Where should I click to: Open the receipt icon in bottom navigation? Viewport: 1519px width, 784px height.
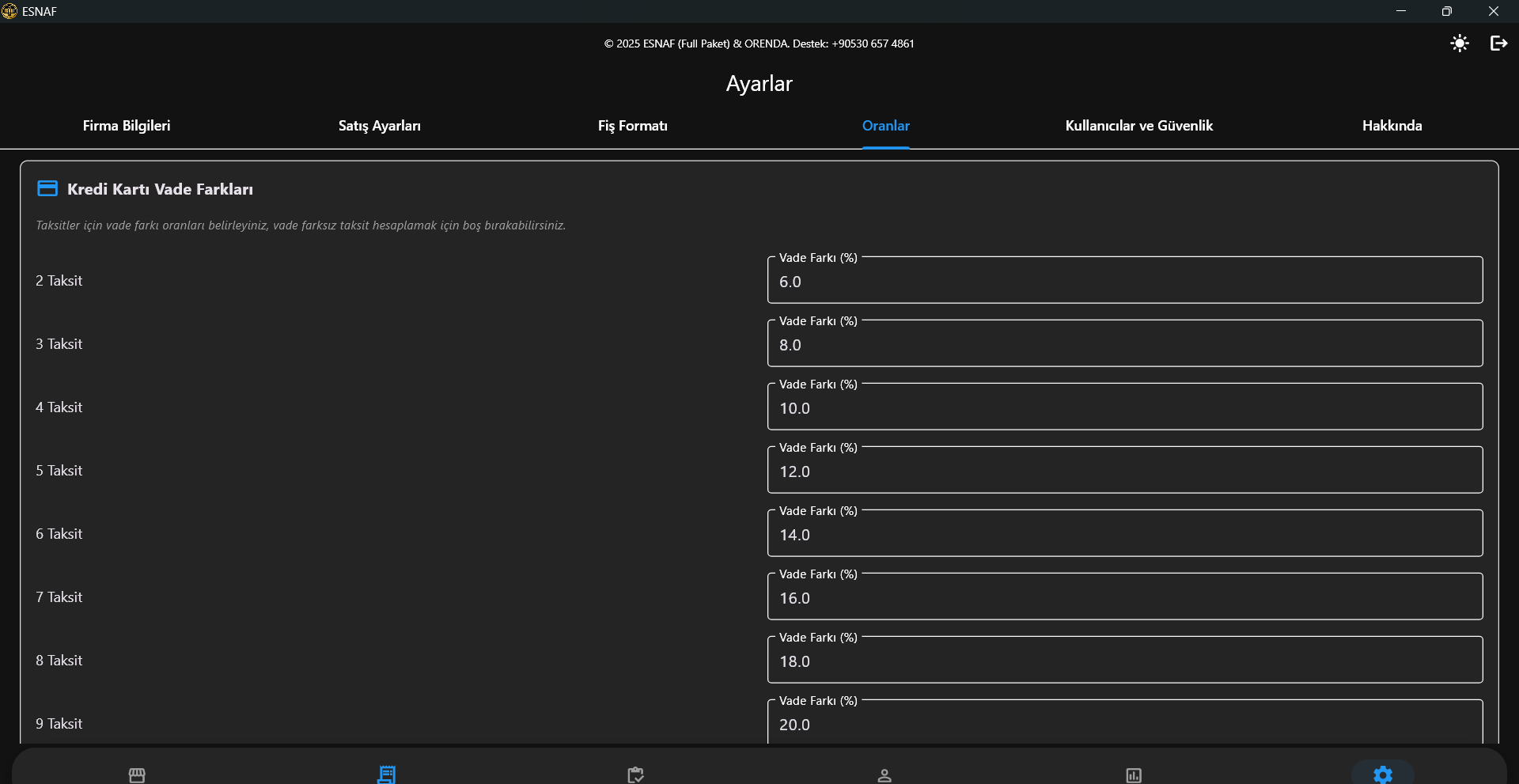386,775
